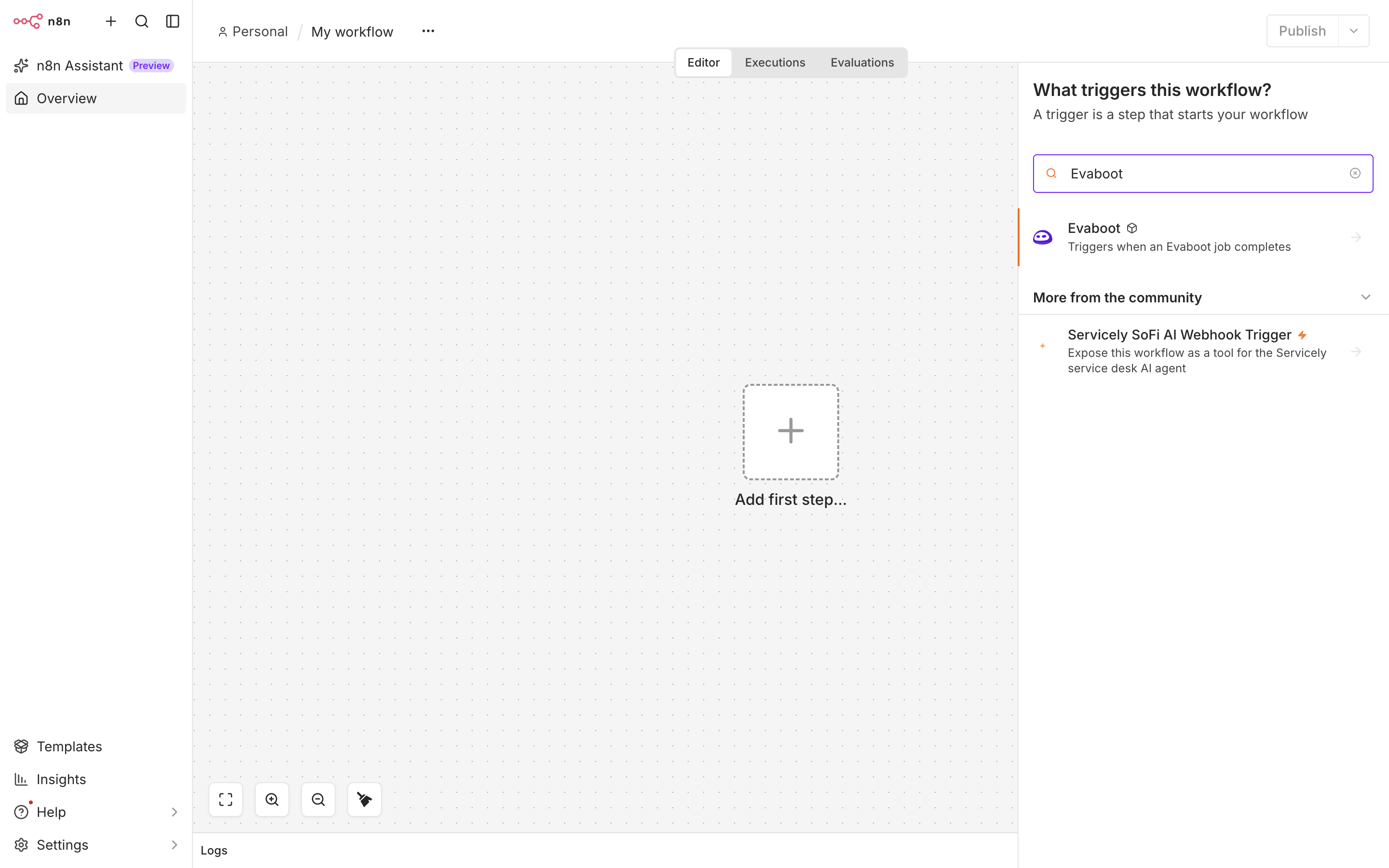
Task: Click arrow on Servicely SoFi row
Action: (1356, 352)
